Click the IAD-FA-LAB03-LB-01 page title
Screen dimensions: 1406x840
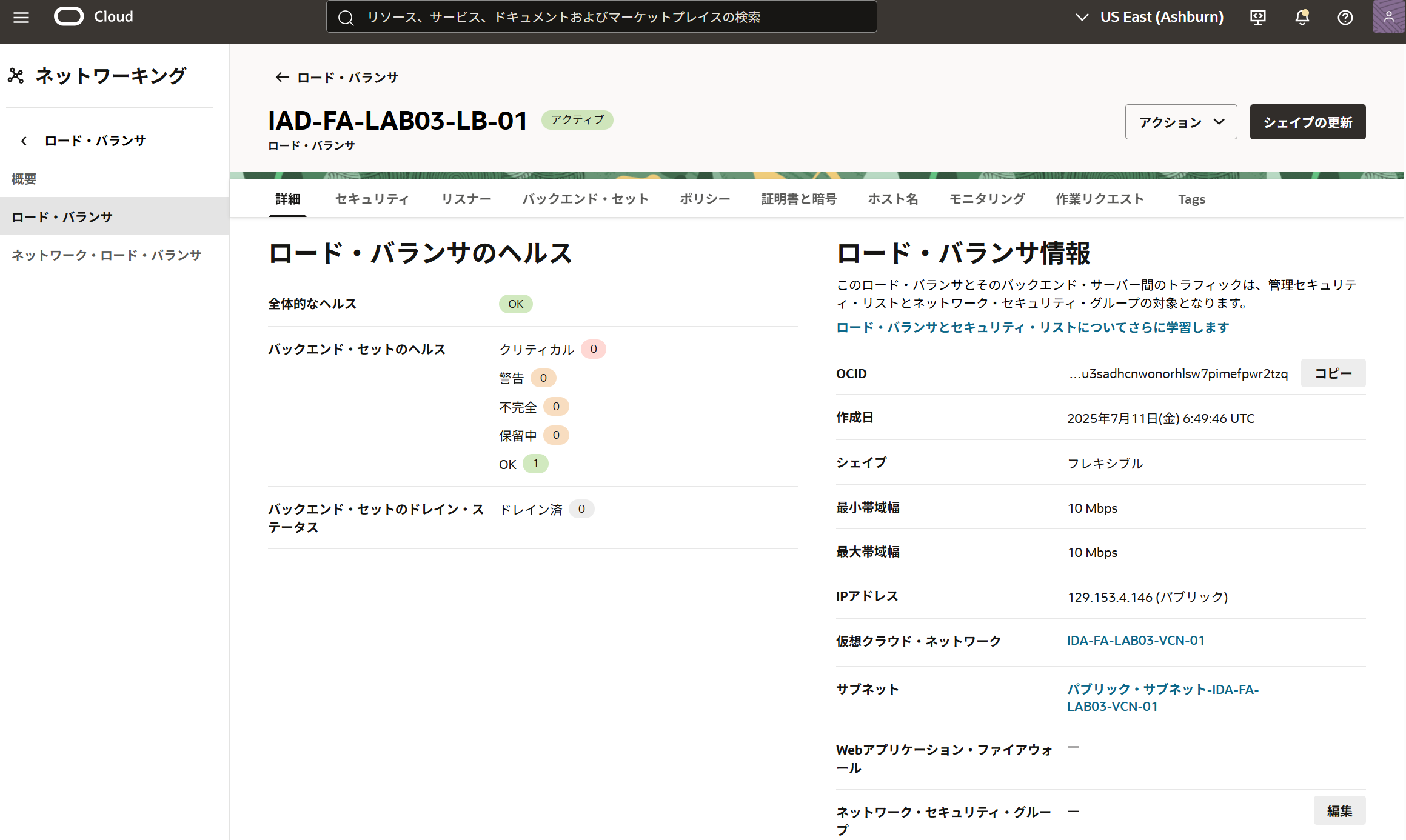coord(398,121)
